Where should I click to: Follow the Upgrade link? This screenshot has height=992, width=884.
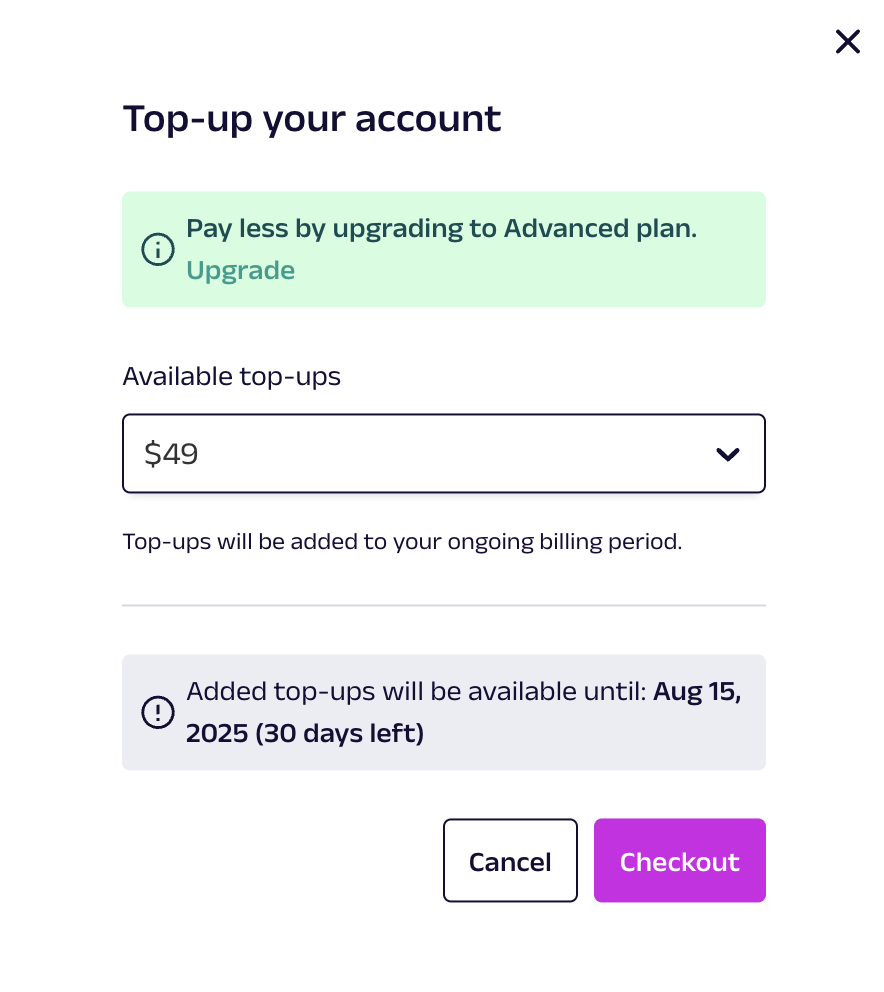point(240,271)
